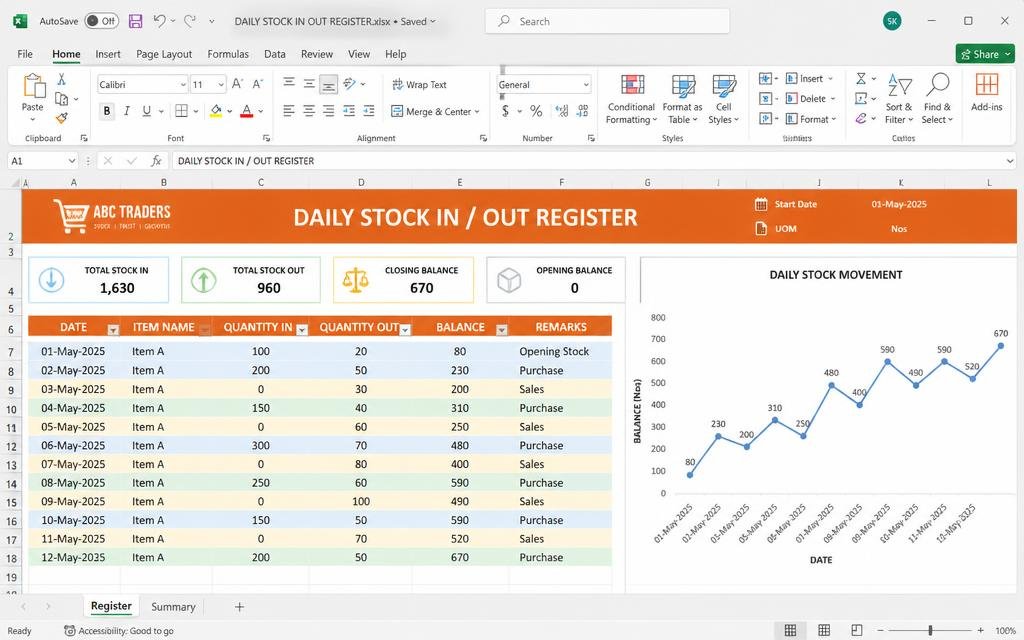Click the Cut scissors icon

point(61,79)
